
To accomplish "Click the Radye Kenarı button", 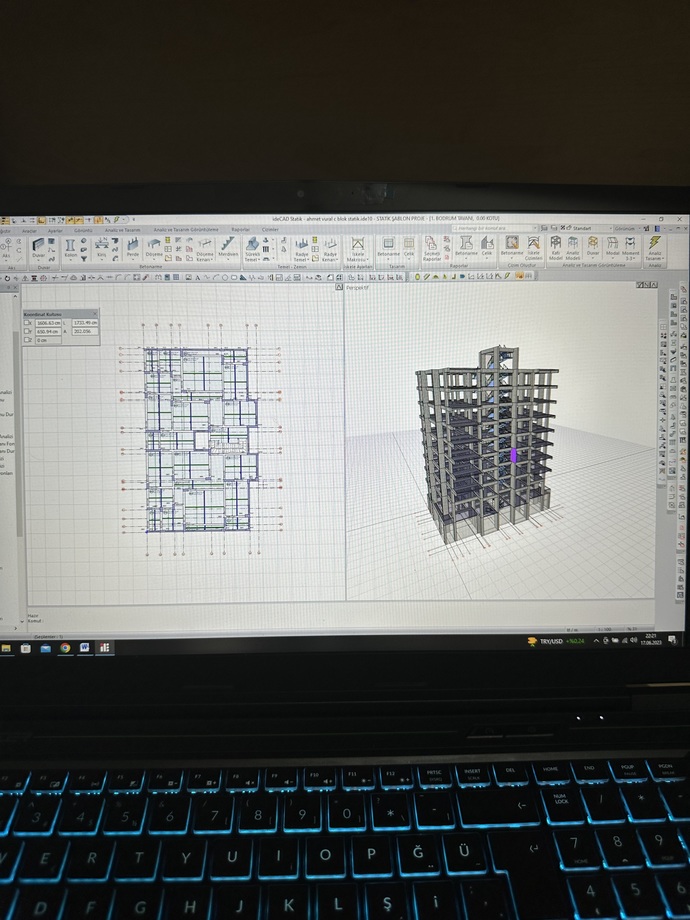I will [x=330, y=249].
